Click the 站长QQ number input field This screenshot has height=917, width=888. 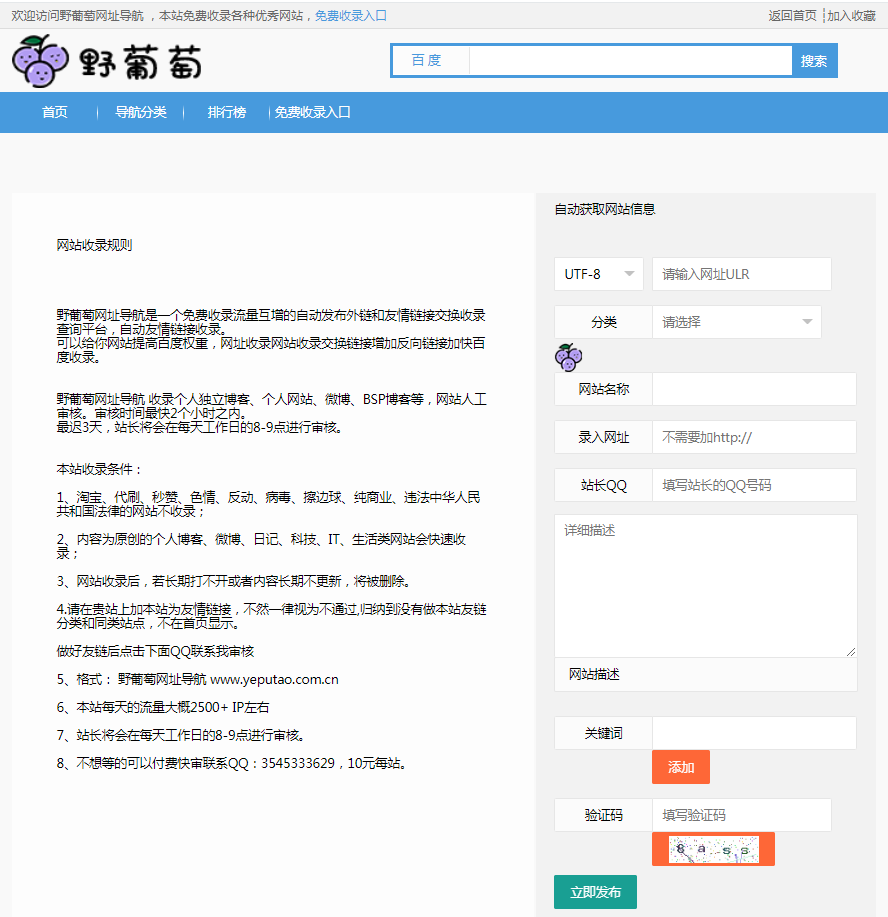(754, 485)
